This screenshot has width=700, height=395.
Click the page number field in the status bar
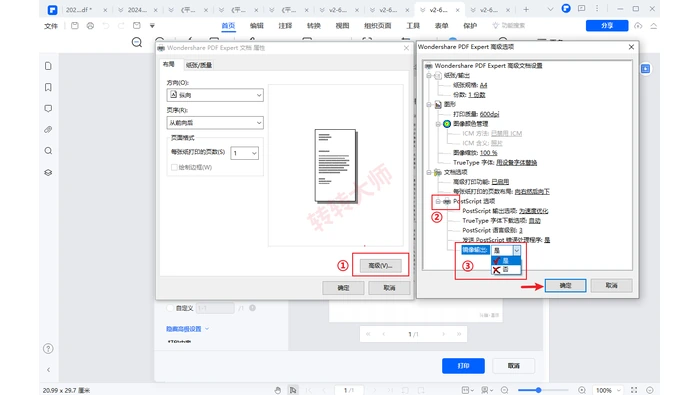[349, 390]
